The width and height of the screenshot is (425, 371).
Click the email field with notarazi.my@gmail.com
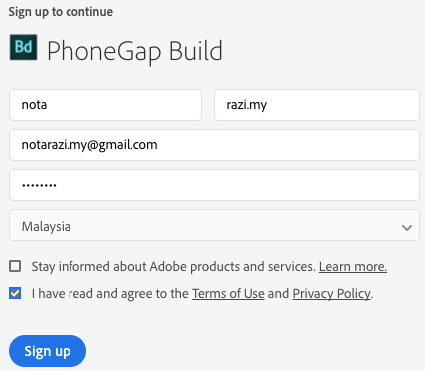(x=214, y=145)
